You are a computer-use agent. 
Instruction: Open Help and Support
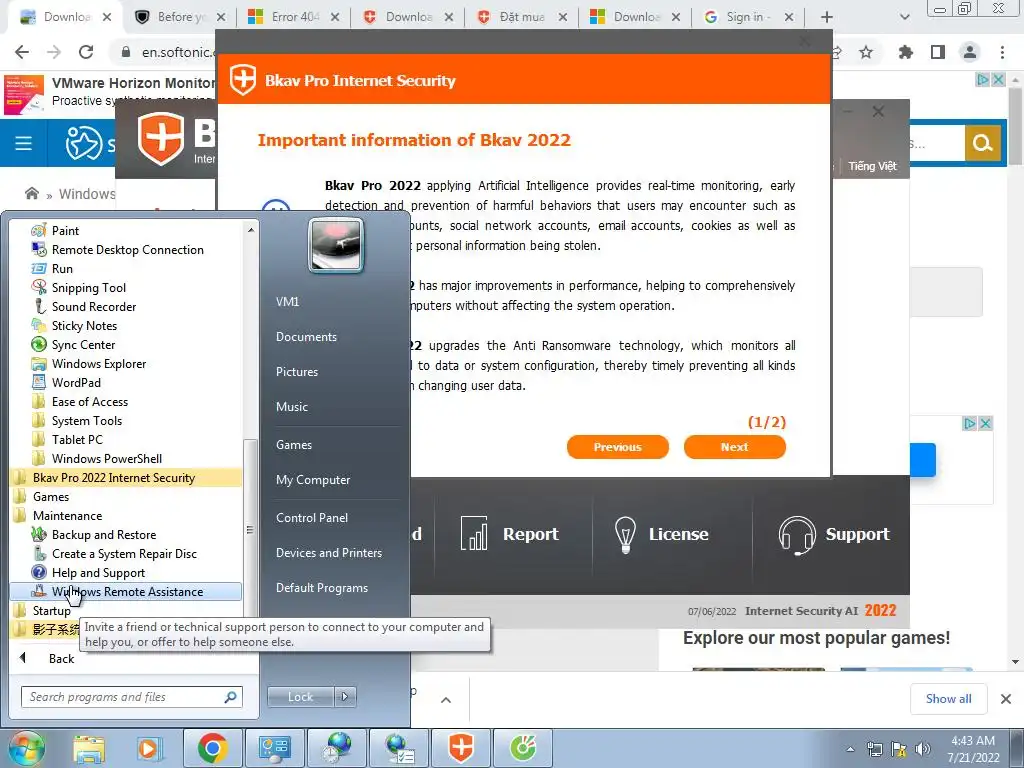(98, 572)
